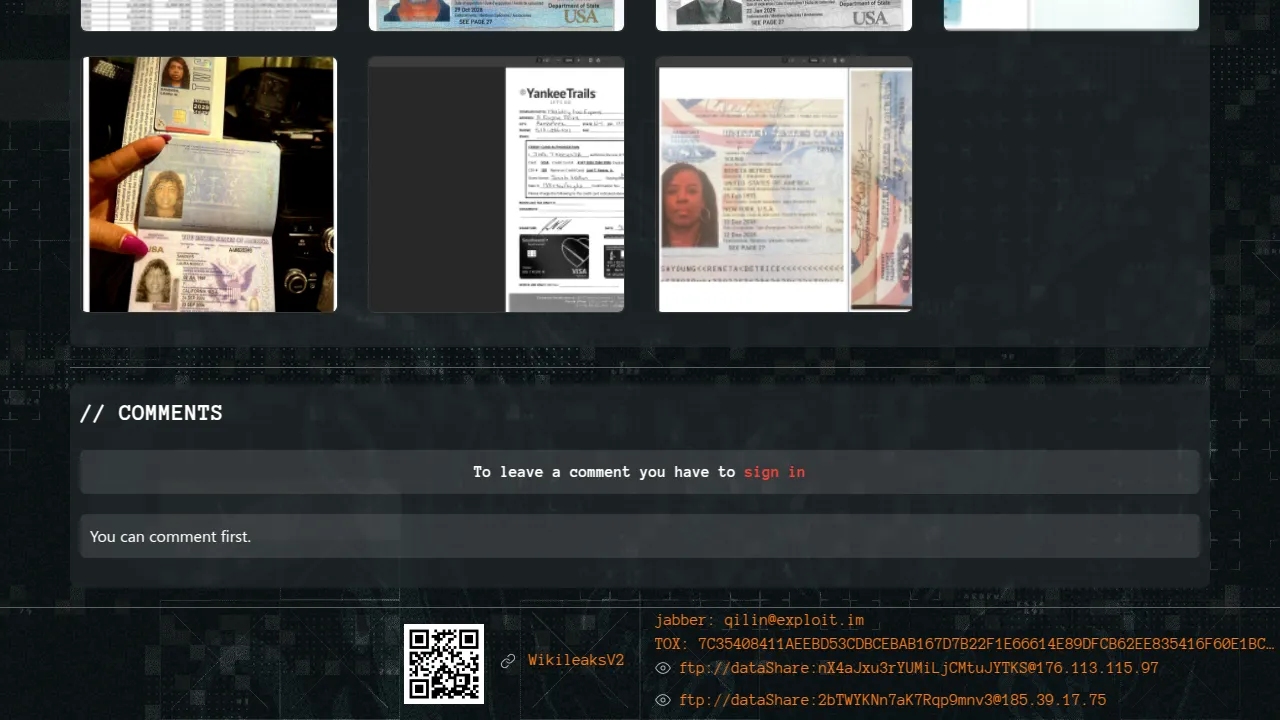
Task: Open the third thumbnail in the second row
Action: [784, 184]
